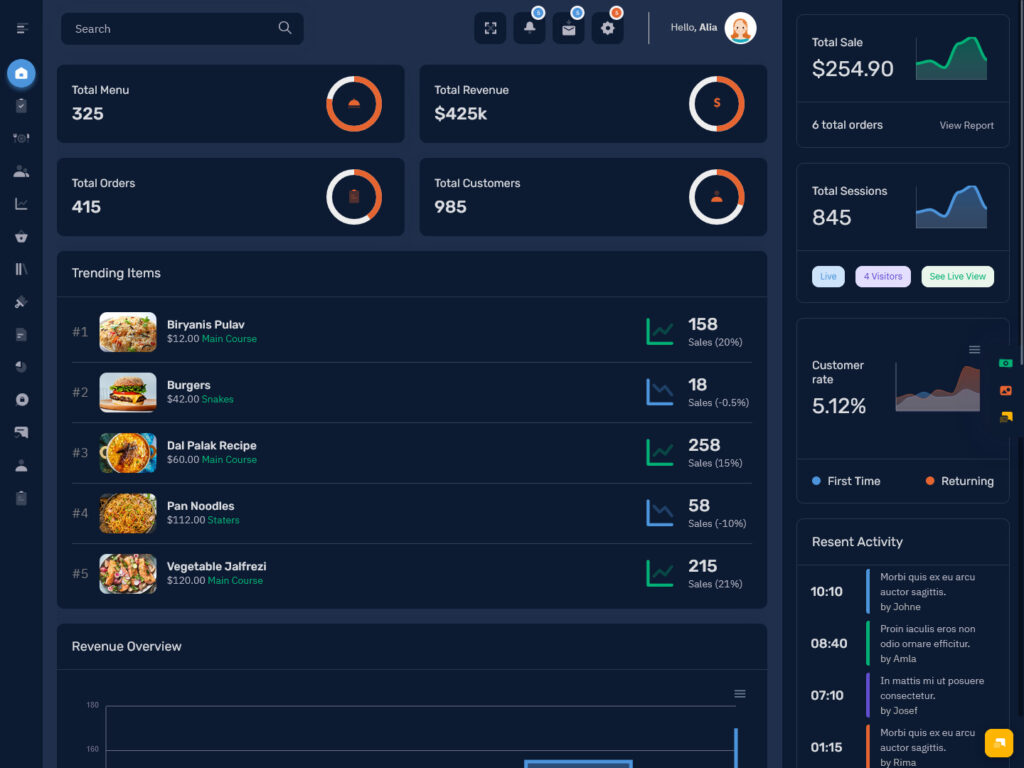Click the Total Customers progress ring
This screenshot has width=1024, height=768.
(716, 197)
